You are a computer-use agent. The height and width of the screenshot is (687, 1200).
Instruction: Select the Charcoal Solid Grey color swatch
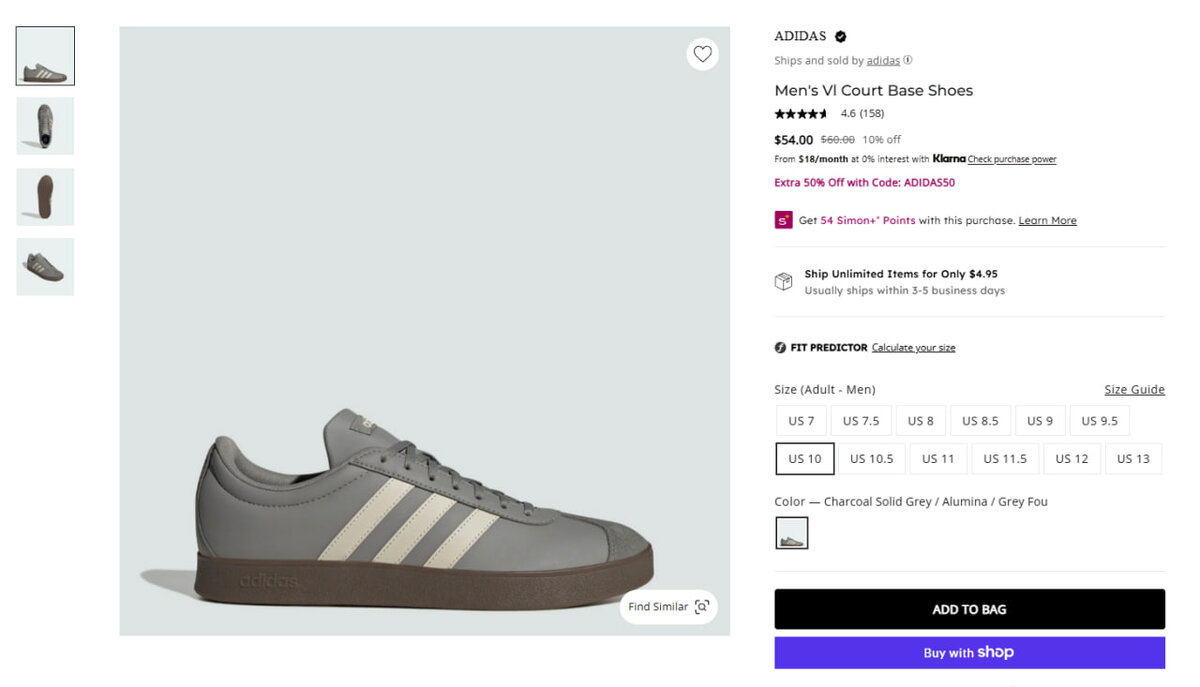coord(792,533)
